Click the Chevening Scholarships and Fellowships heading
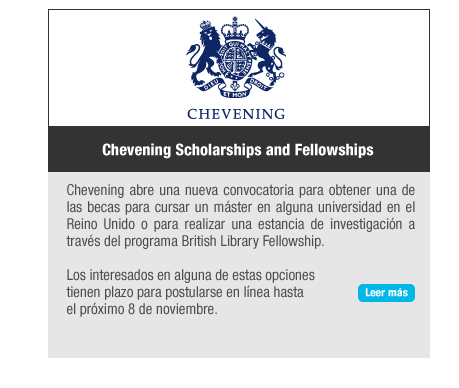The image size is (459, 388). [x=238, y=150]
